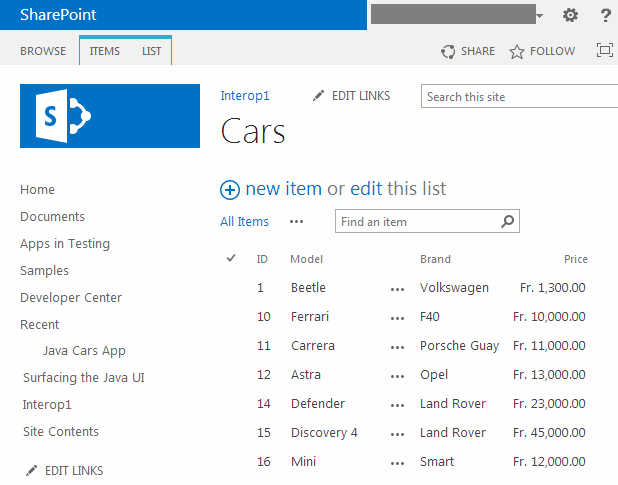Follow this site via star icon
Image resolution: width=618 pixels, height=485 pixels.
[517, 51]
